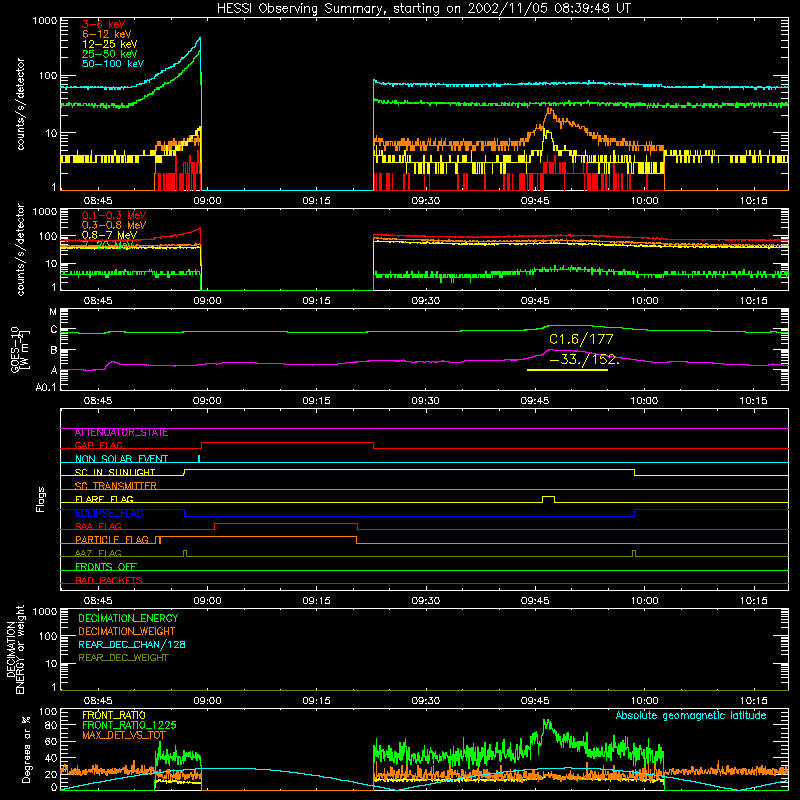Click the 80 tick on Degrees or % axis
Viewport: 800px width, 800px height.
(51, 725)
